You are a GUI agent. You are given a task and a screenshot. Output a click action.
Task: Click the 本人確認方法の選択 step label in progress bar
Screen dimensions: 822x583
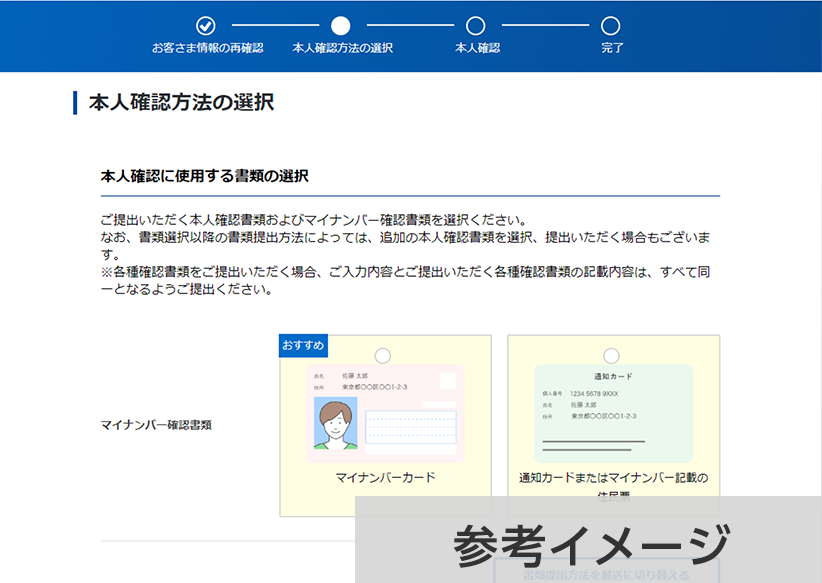point(342,48)
